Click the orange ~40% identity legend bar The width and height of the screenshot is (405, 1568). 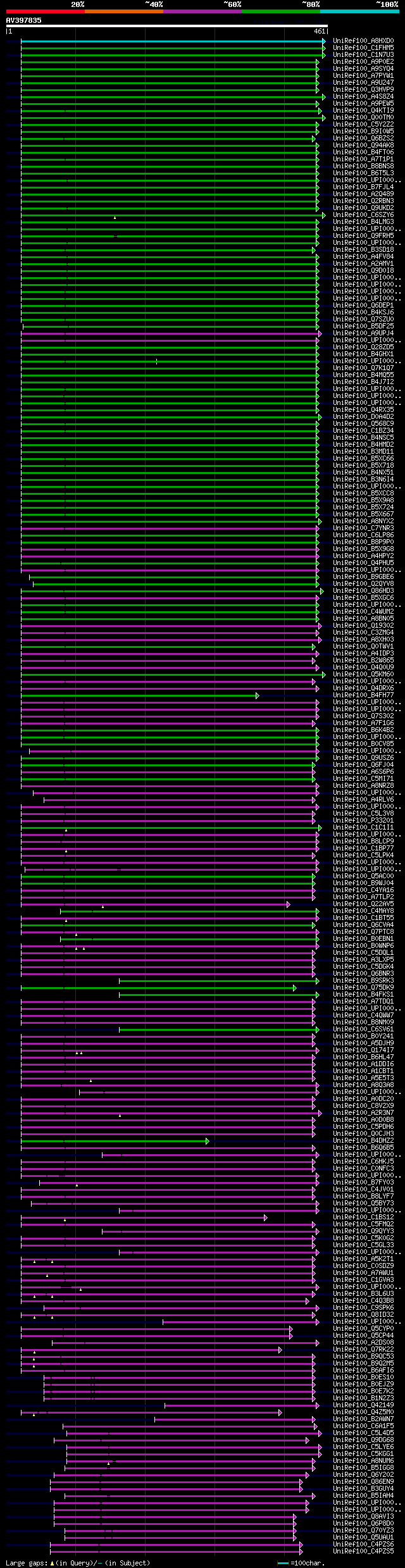pos(123,11)
